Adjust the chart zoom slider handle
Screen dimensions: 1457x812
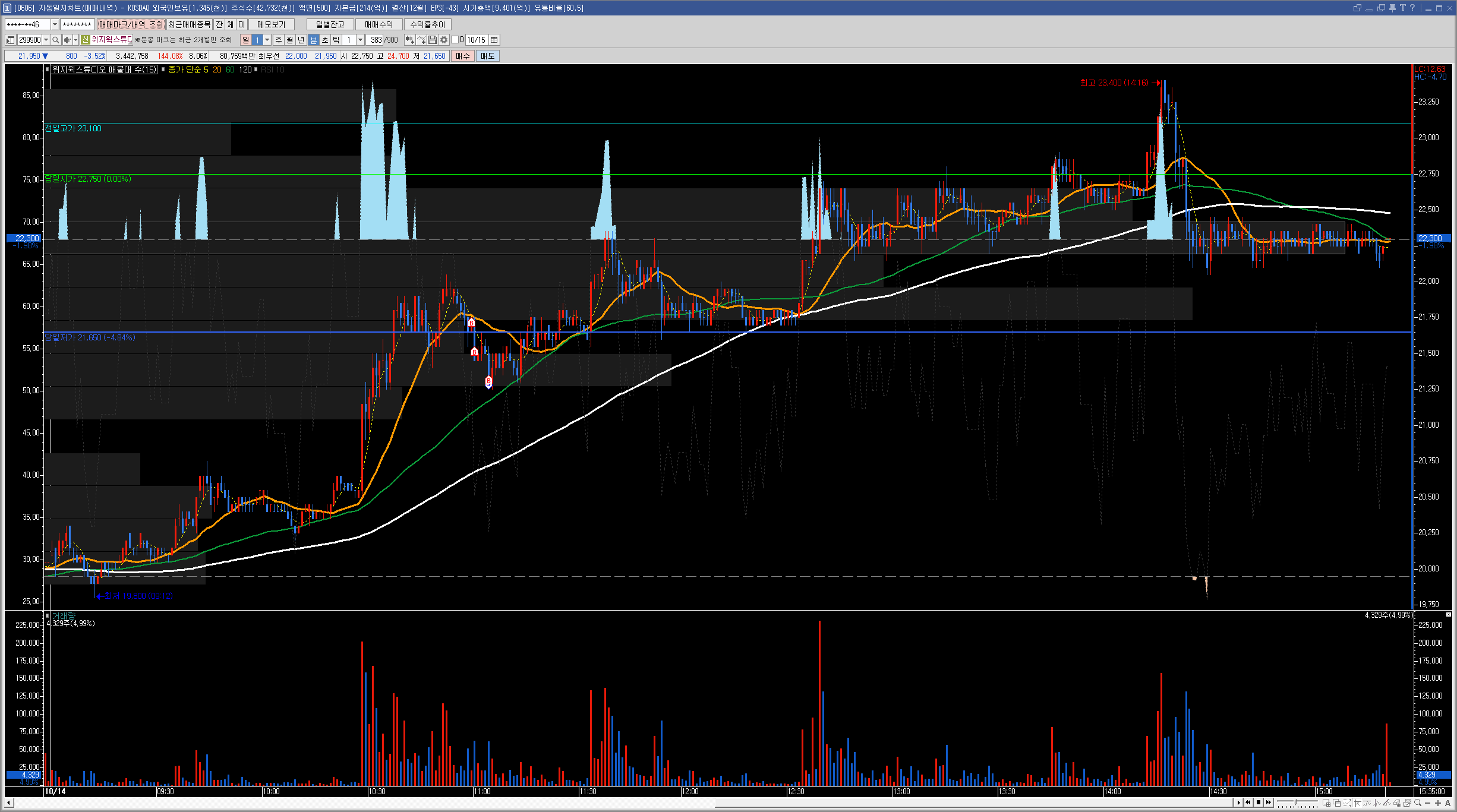[1295, 802]
